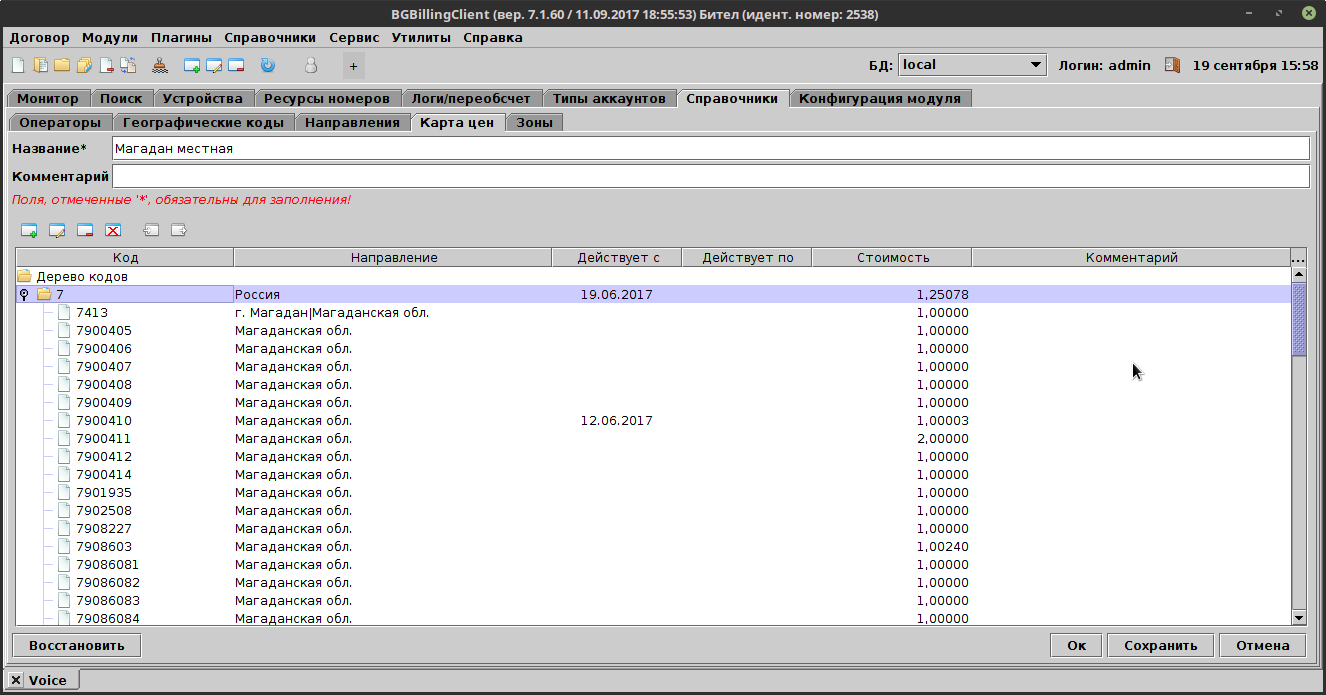Screen dimensions: 1326x695
Task: Edit selected code with the pencil icon
Action: 57,230
